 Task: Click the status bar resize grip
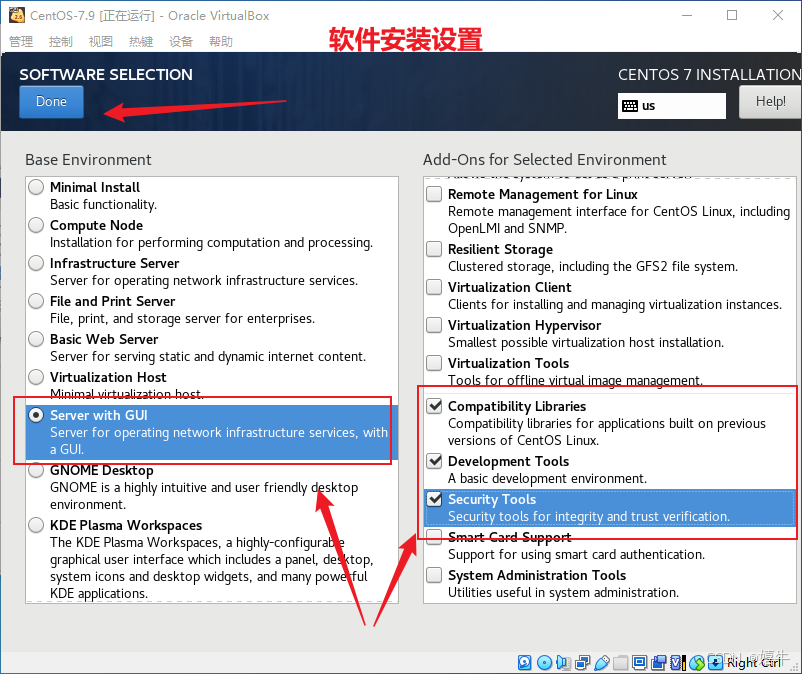tap(794, 666)
